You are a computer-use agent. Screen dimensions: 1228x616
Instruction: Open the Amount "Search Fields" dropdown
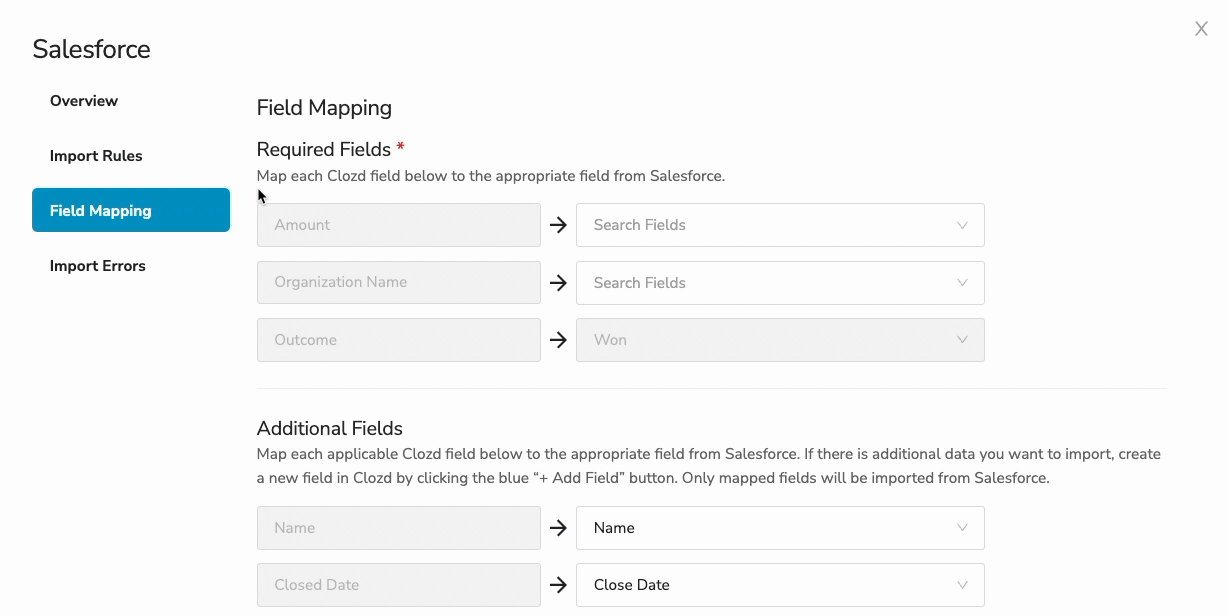779,225
